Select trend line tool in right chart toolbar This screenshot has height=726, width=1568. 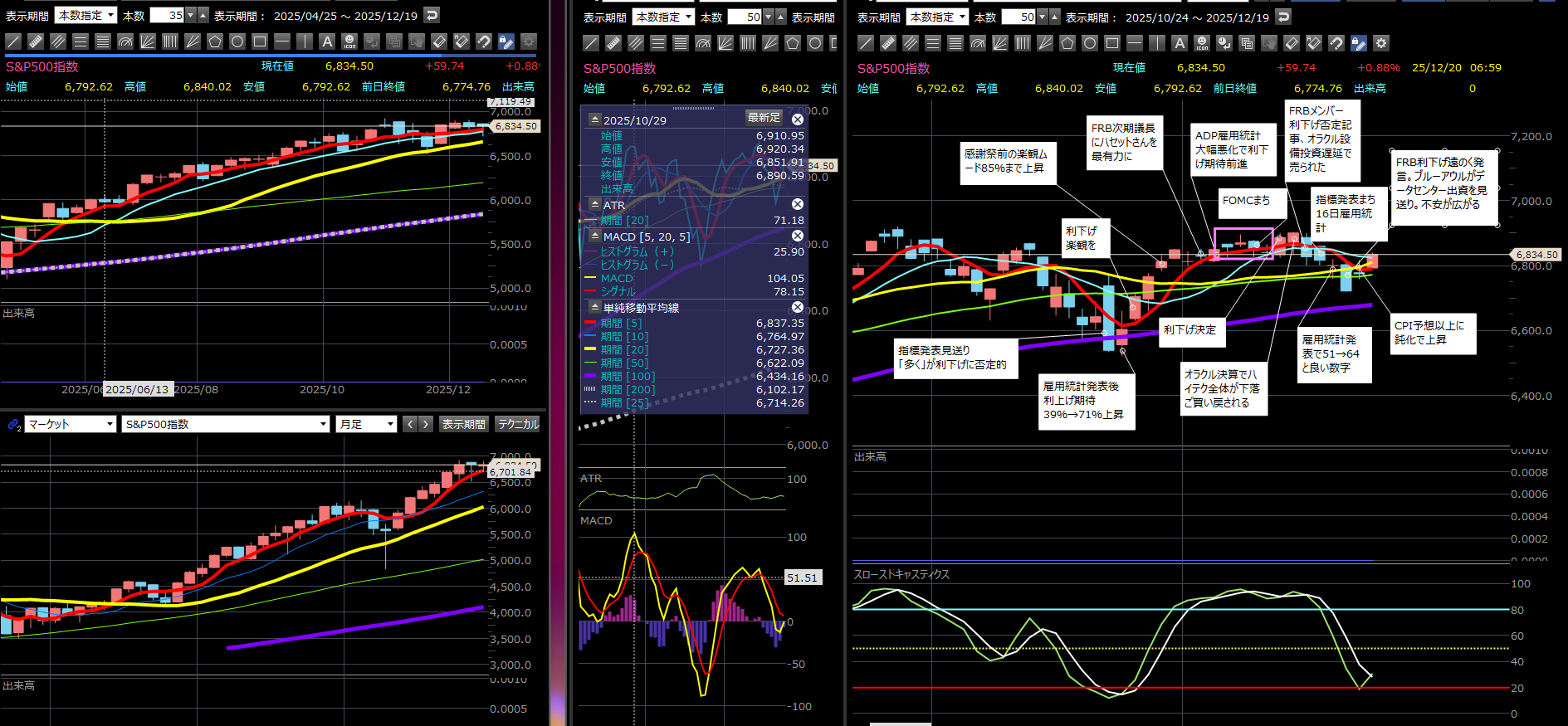866,43
